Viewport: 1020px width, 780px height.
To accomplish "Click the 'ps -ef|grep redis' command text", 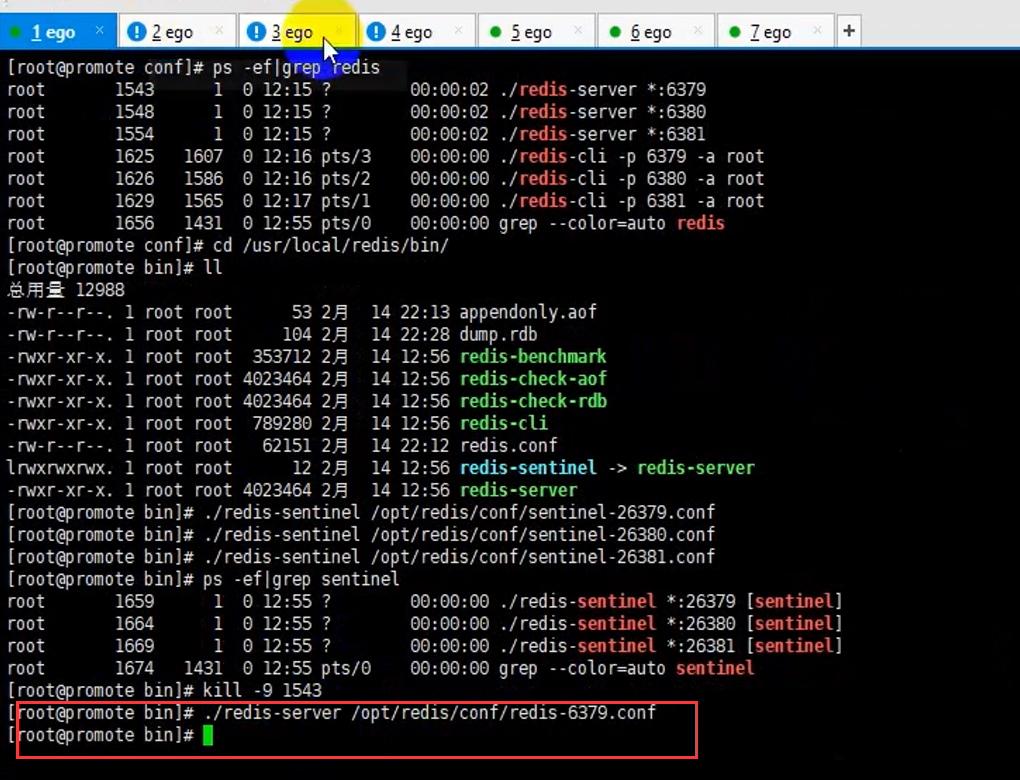I will click(x=296, y=68).
